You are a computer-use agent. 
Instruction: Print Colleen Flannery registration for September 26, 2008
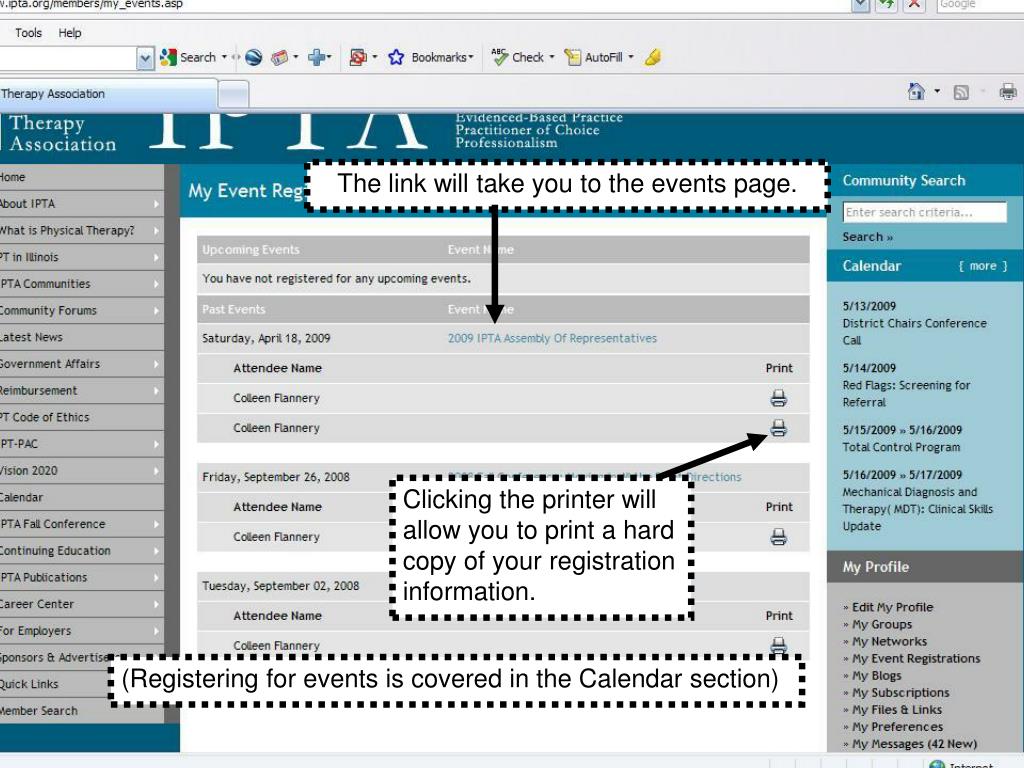[x=778, y=537]
